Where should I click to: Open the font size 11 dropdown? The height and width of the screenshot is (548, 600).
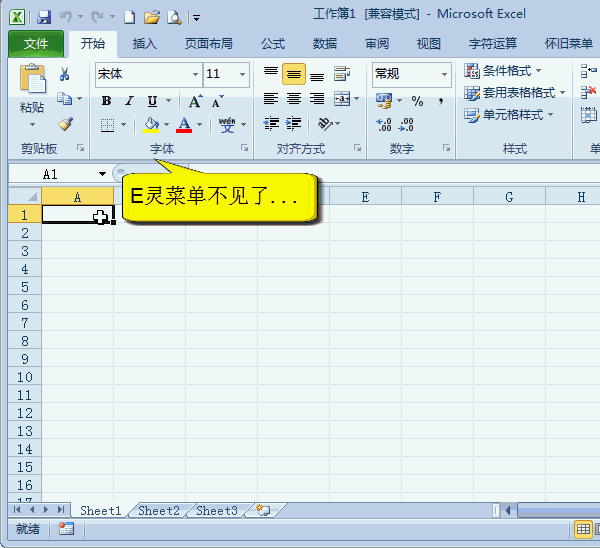pos(243,74)
